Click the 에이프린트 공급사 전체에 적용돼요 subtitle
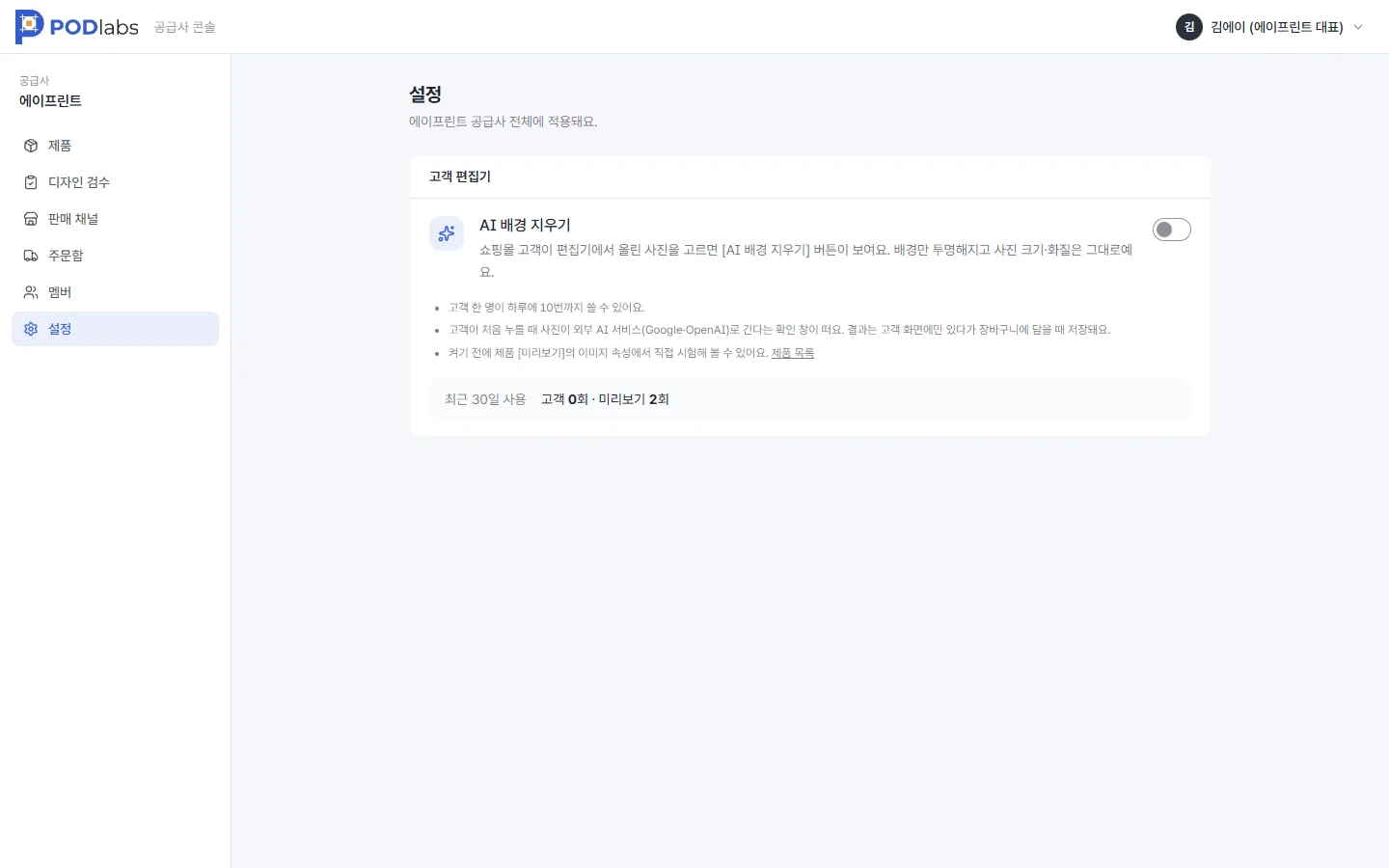Screen dimensions: 1389x868 point(504,122)
